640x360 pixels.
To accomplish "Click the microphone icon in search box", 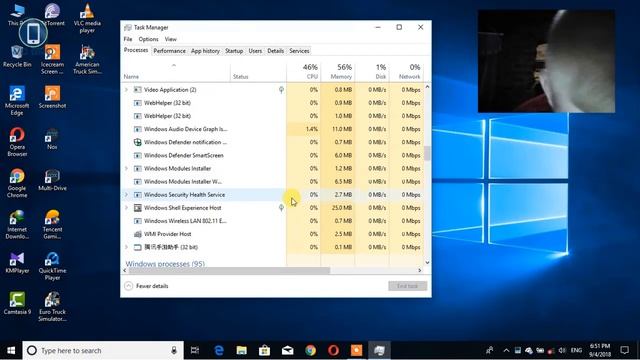I will coord(174,350).
